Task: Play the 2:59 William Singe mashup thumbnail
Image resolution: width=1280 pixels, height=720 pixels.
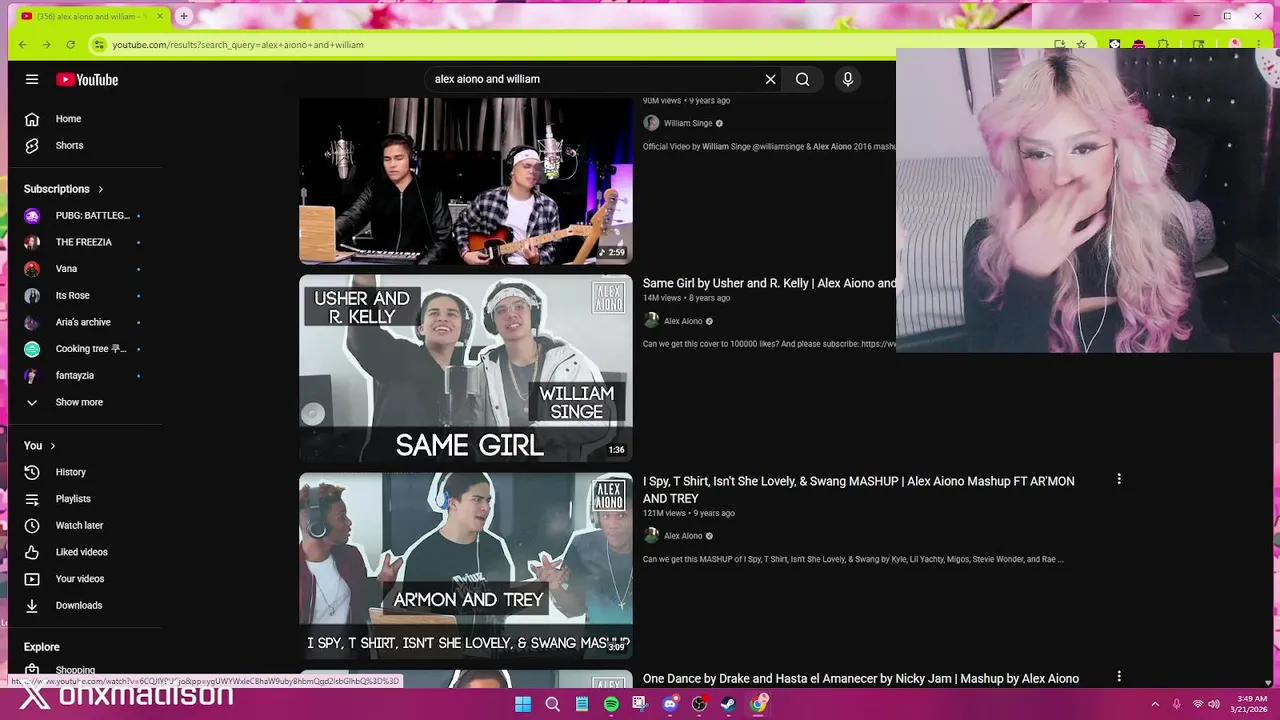Action: point(466,181)
